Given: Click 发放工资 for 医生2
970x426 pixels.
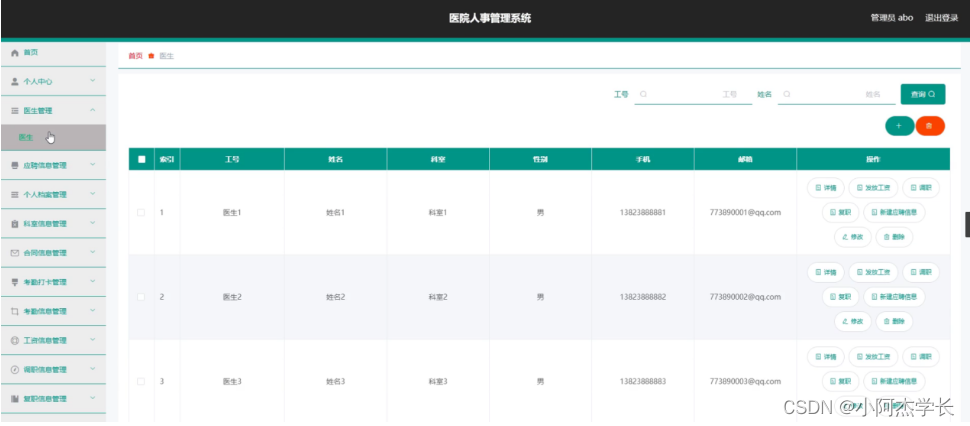Looking at the screenshot, I should pyautogui.click(x=873, y=272).
